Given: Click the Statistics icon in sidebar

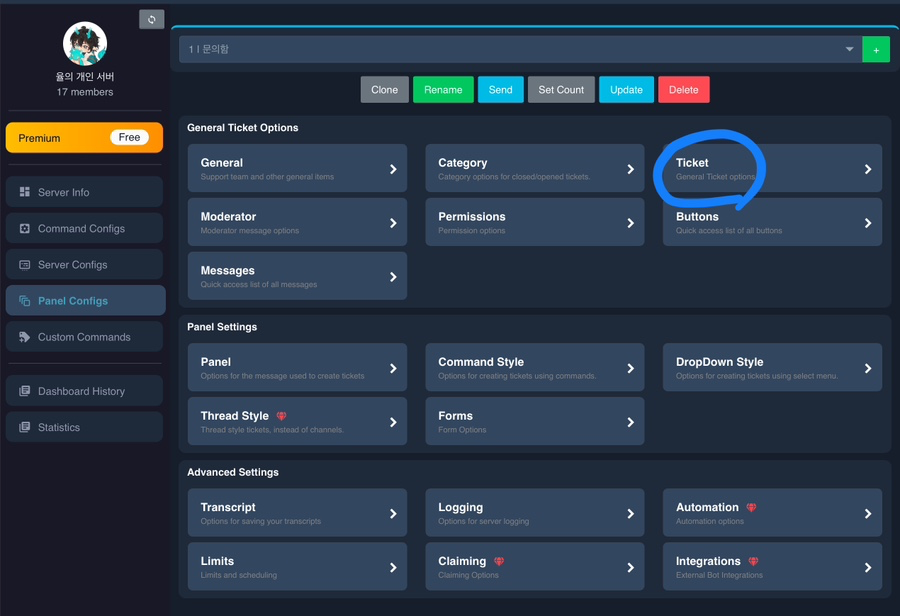Looking at the screenshot, I should tap(25, 427).
